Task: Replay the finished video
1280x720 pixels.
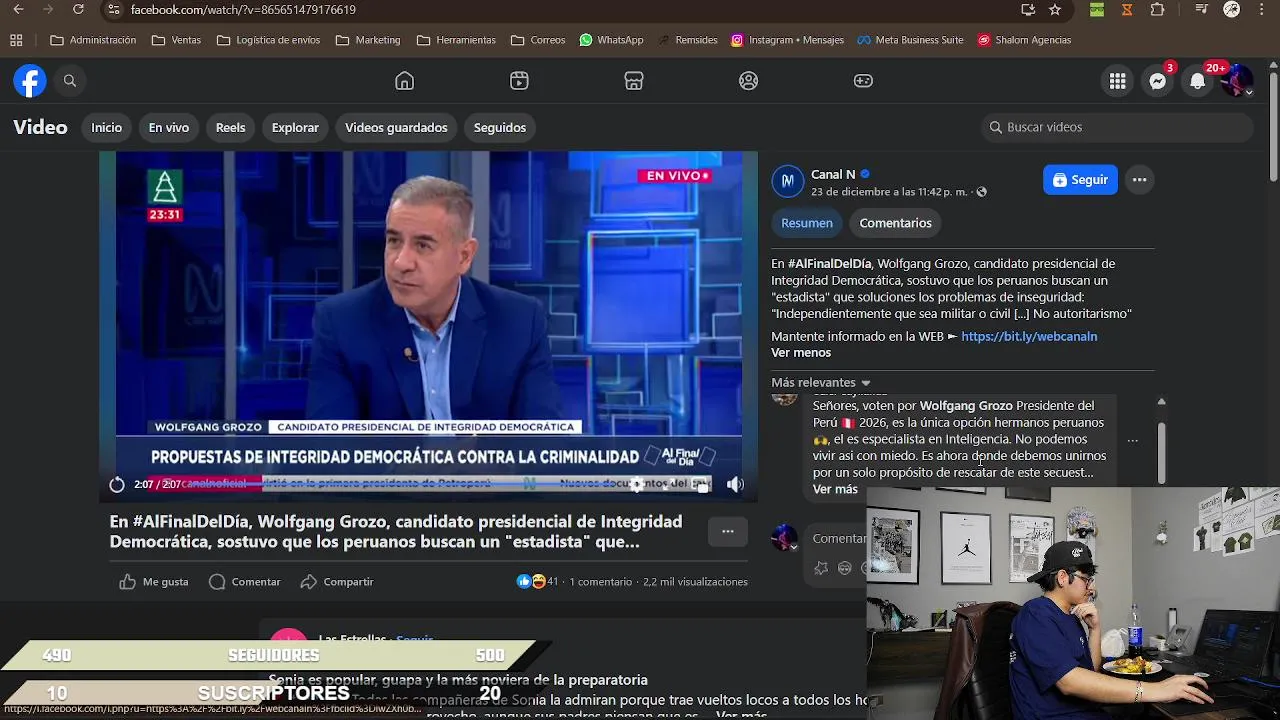Action: tap(117, 484)
